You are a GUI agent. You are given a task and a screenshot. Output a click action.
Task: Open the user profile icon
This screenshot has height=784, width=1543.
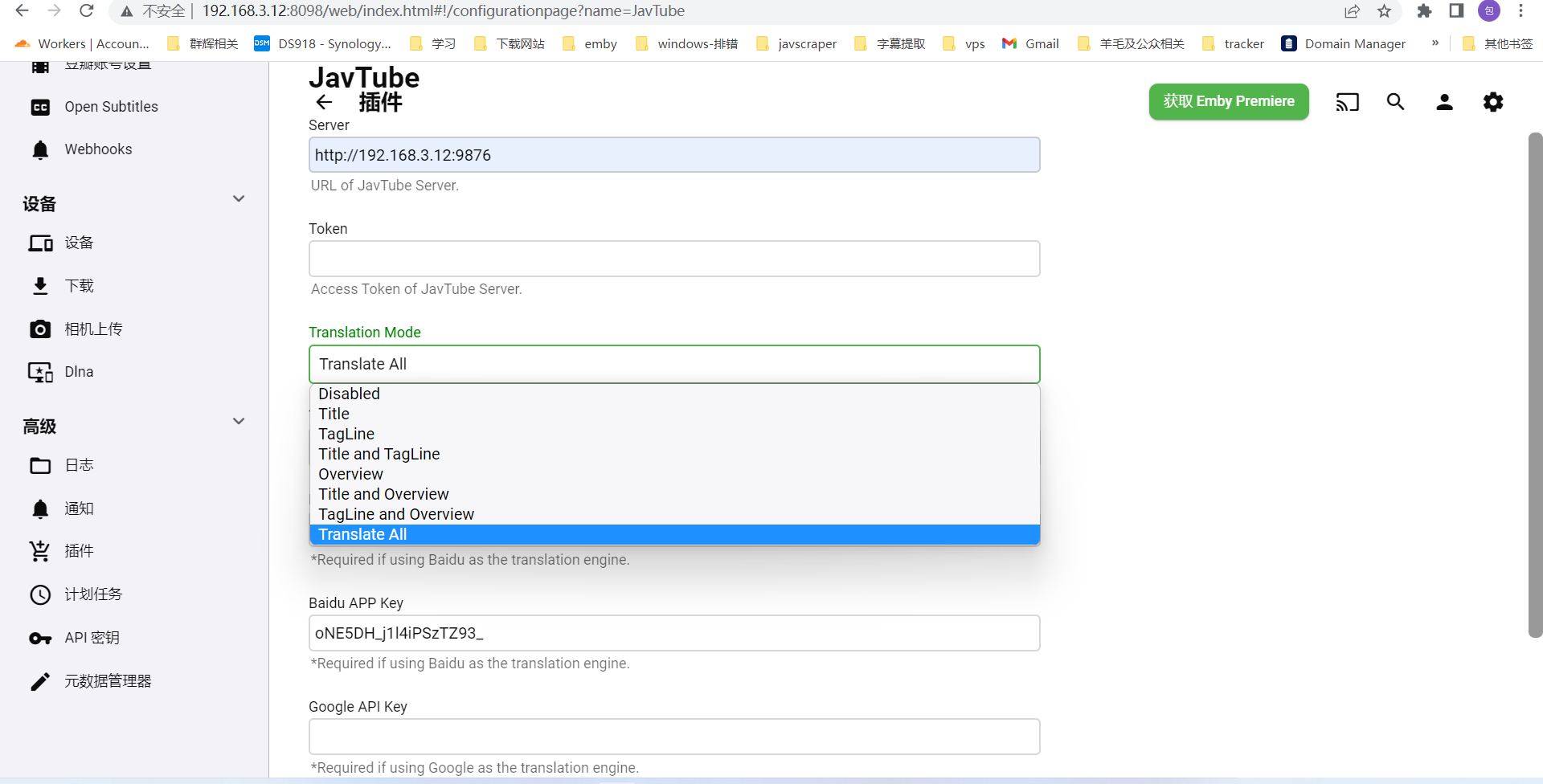pyautogui.click(x=1444, y=102)
